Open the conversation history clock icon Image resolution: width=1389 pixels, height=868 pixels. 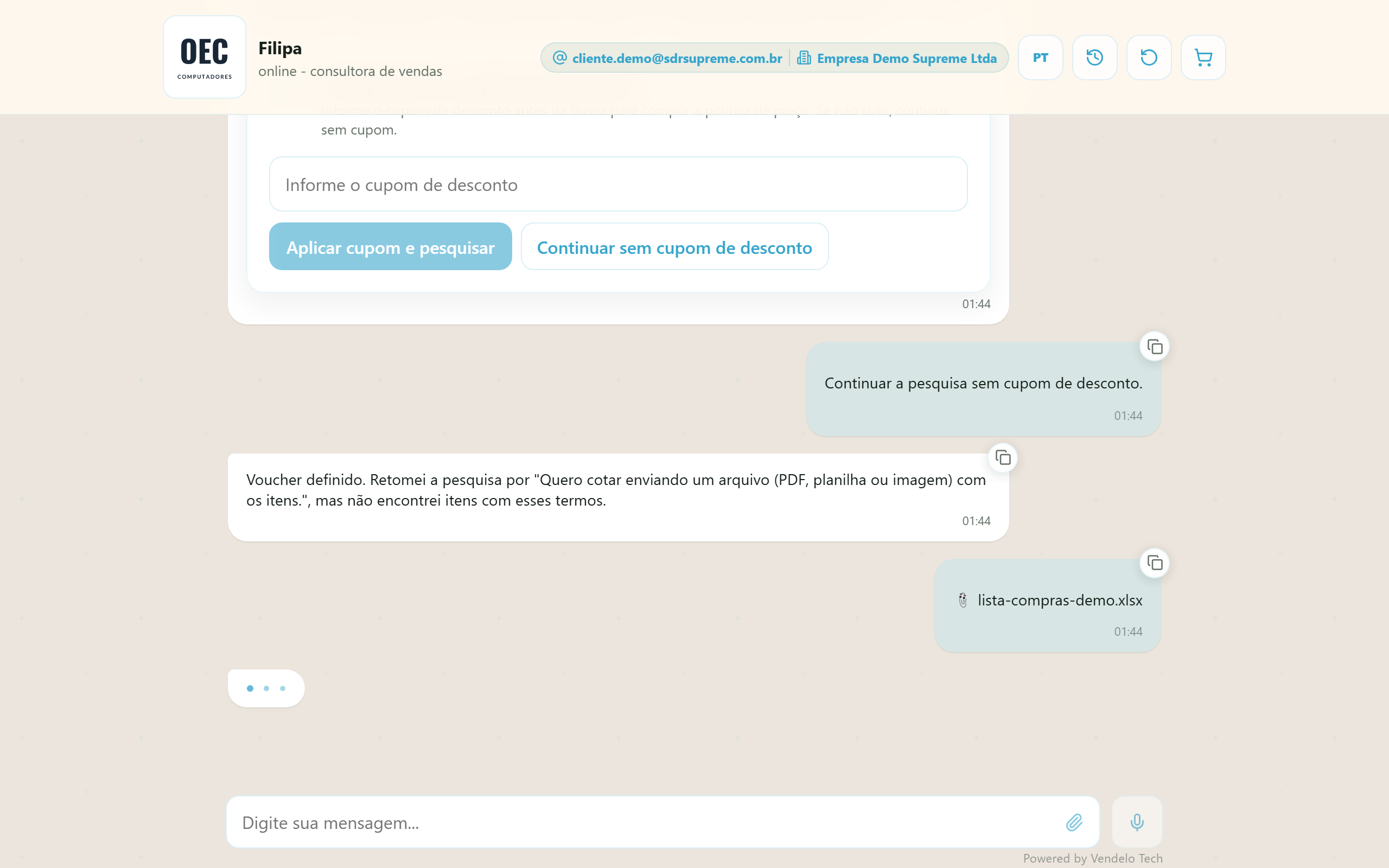[x=1094, y=58]
